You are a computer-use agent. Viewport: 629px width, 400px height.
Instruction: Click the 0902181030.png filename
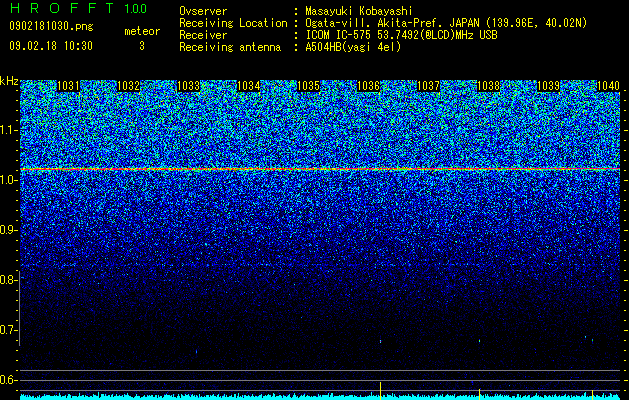pyautogui.click(x=51, y=26)
